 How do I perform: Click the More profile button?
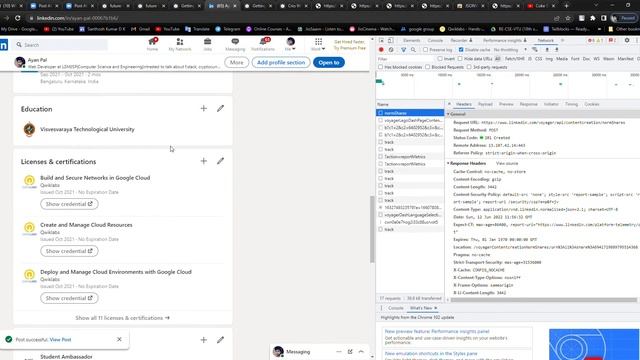(x=236, y=62)
